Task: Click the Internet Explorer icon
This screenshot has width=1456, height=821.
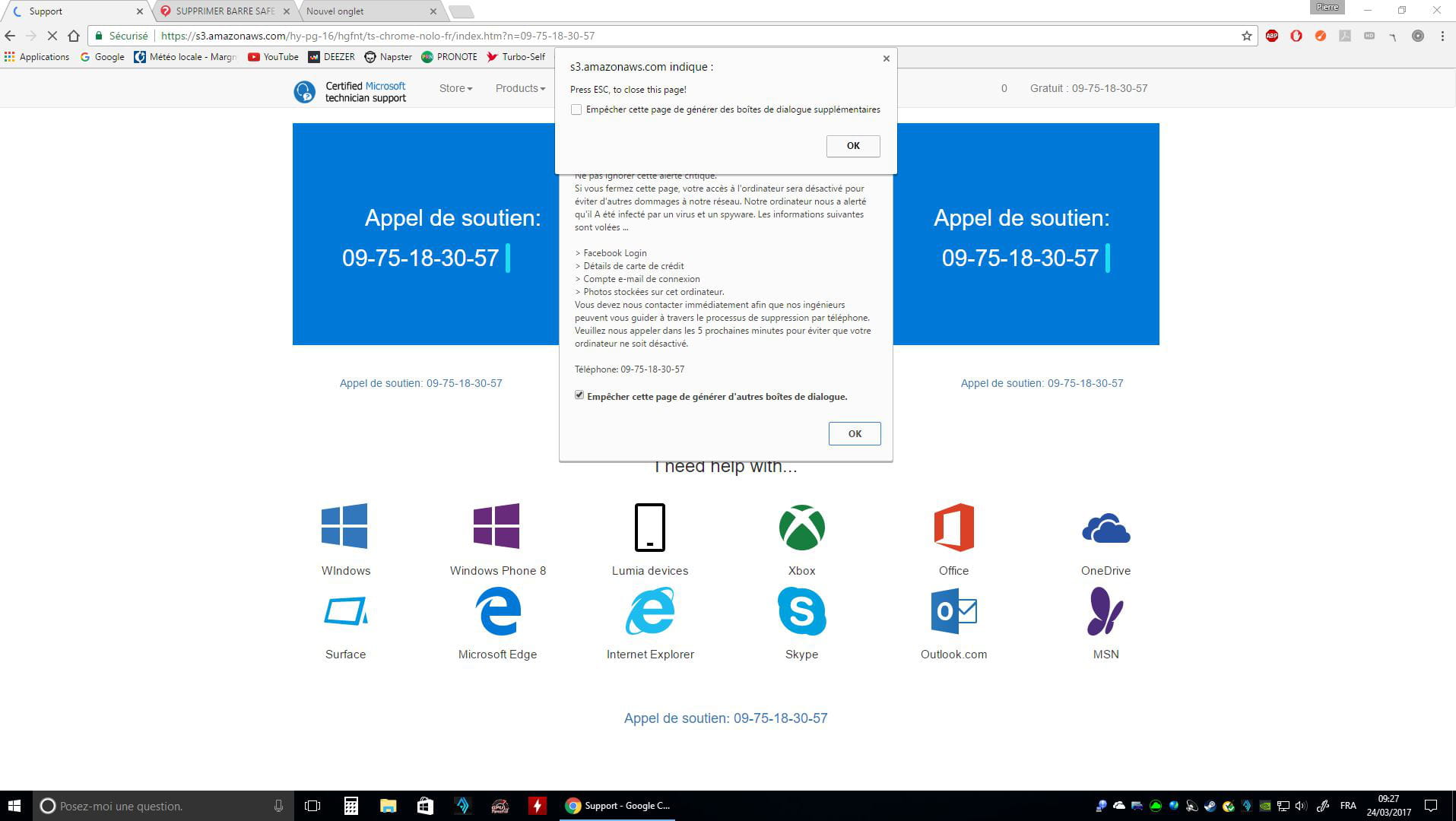Action: pyautogui.click(x=650, y=611)
